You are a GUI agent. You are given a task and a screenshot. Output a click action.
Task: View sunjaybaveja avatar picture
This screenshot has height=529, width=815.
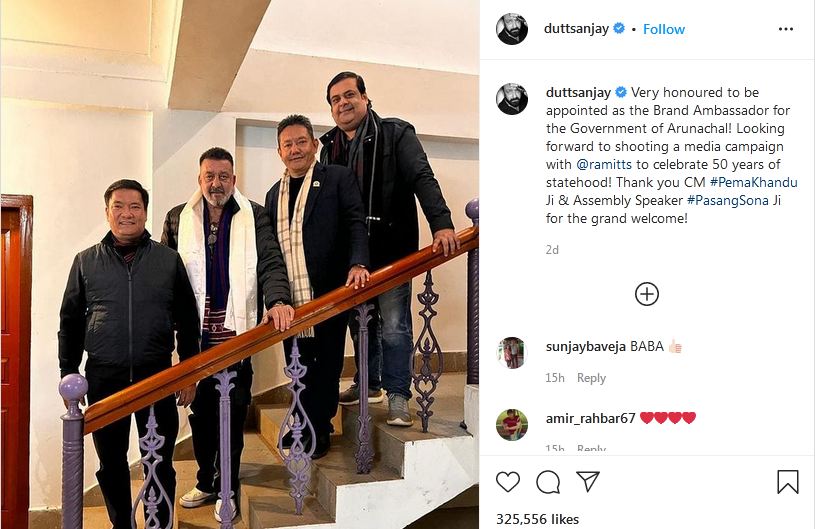(x=512, y=353)
